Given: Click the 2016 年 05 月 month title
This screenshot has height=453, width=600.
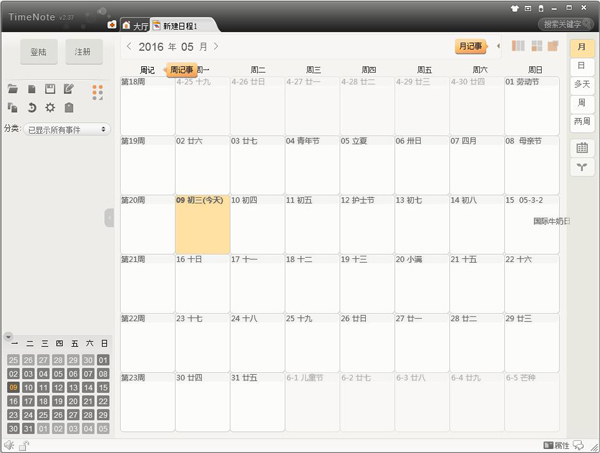Looking at the screenshot, I should click(x=173, y=47).
